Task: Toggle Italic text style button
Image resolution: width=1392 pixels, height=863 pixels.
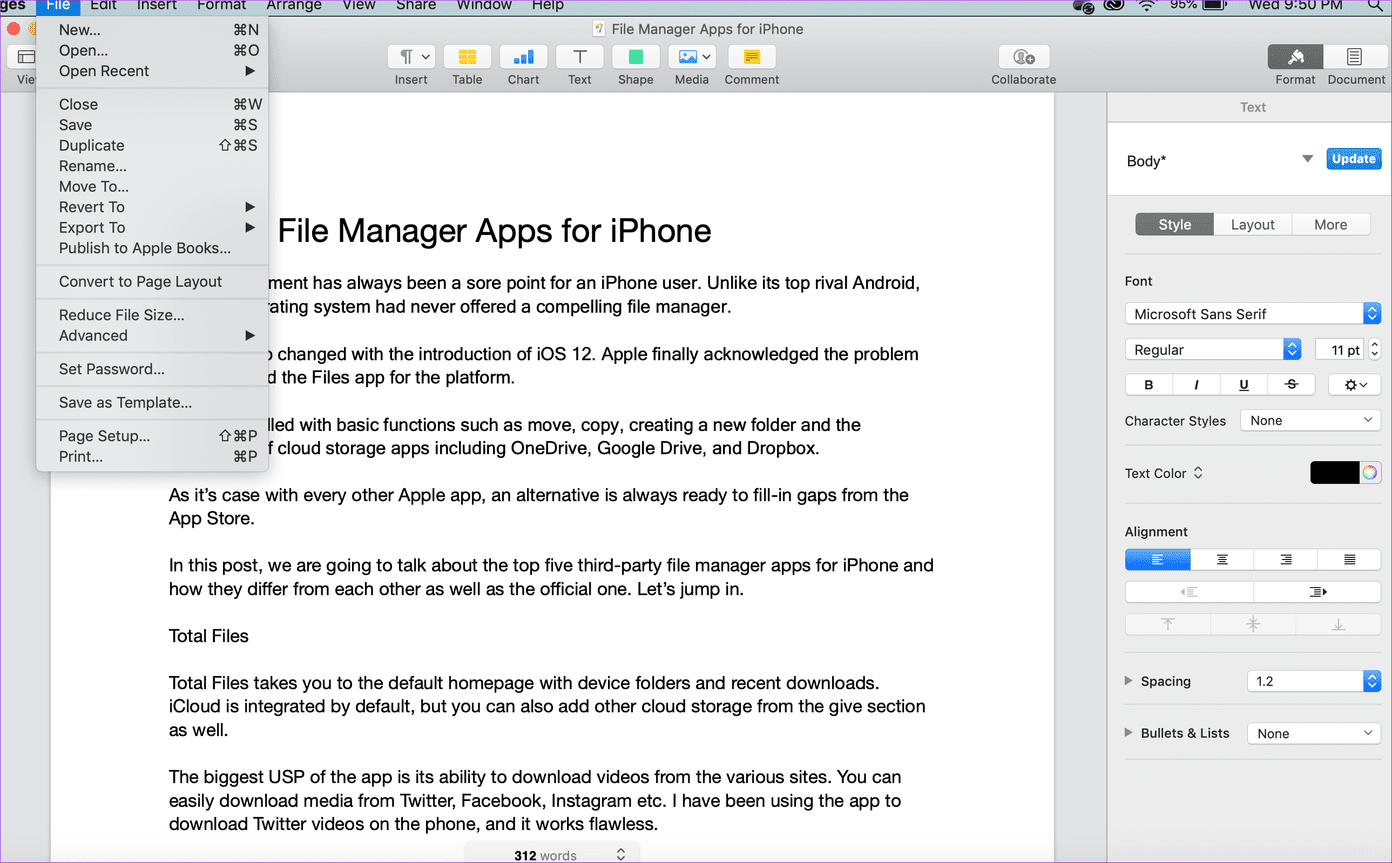Action: pos(1196,385)
